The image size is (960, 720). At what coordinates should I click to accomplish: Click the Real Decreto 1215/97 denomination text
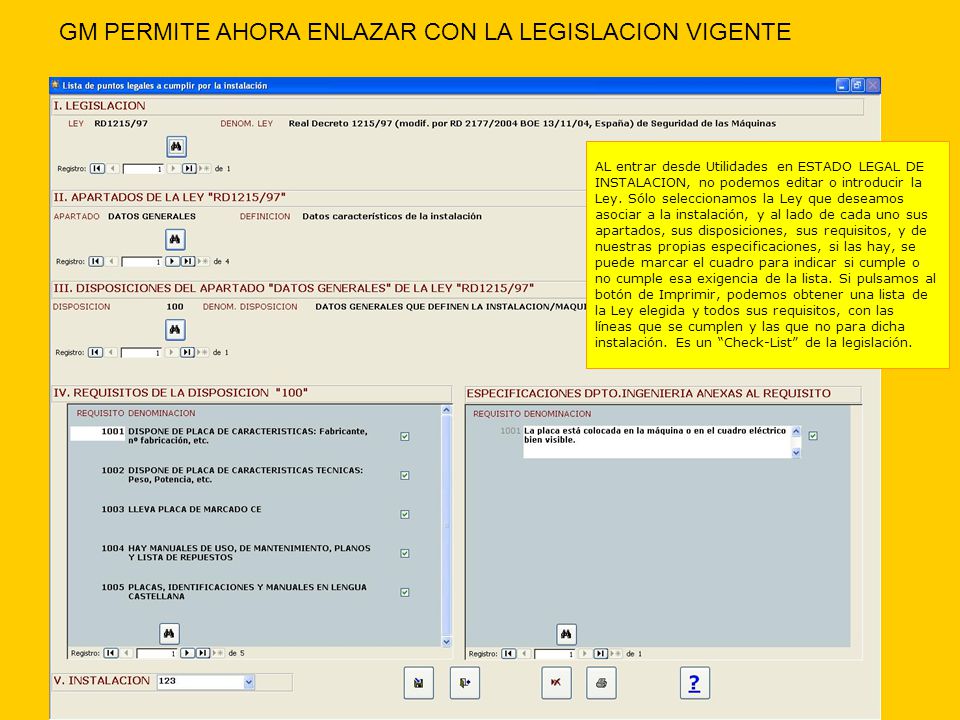[x=532, y=124]
